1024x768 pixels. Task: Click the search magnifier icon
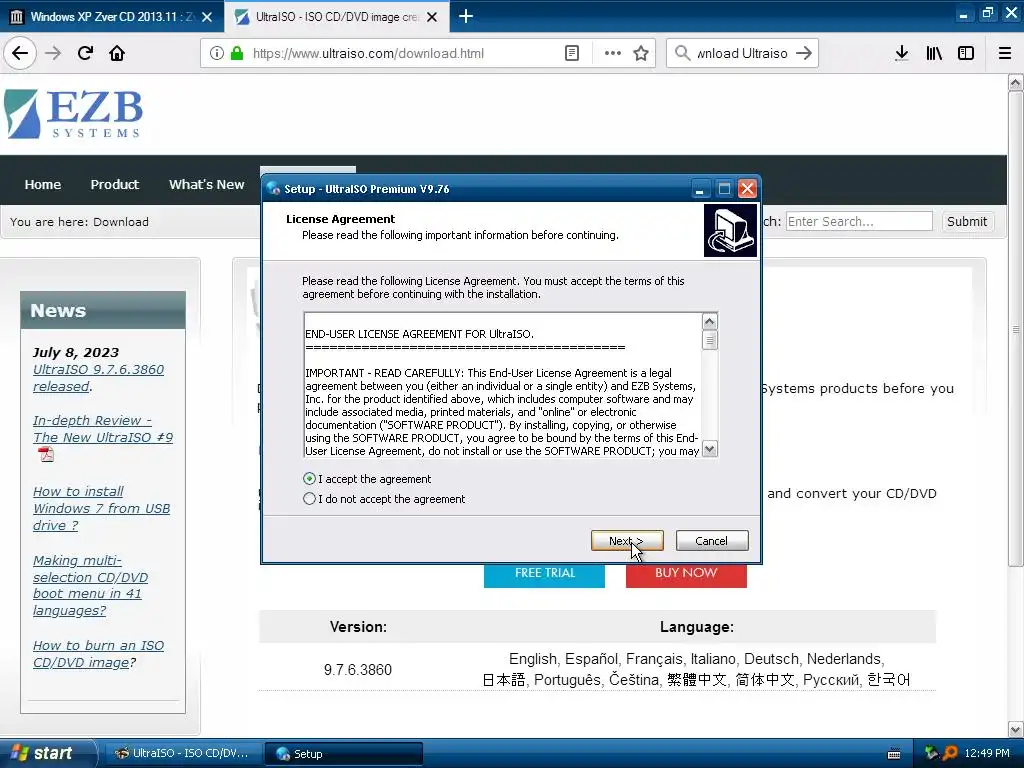682,53
